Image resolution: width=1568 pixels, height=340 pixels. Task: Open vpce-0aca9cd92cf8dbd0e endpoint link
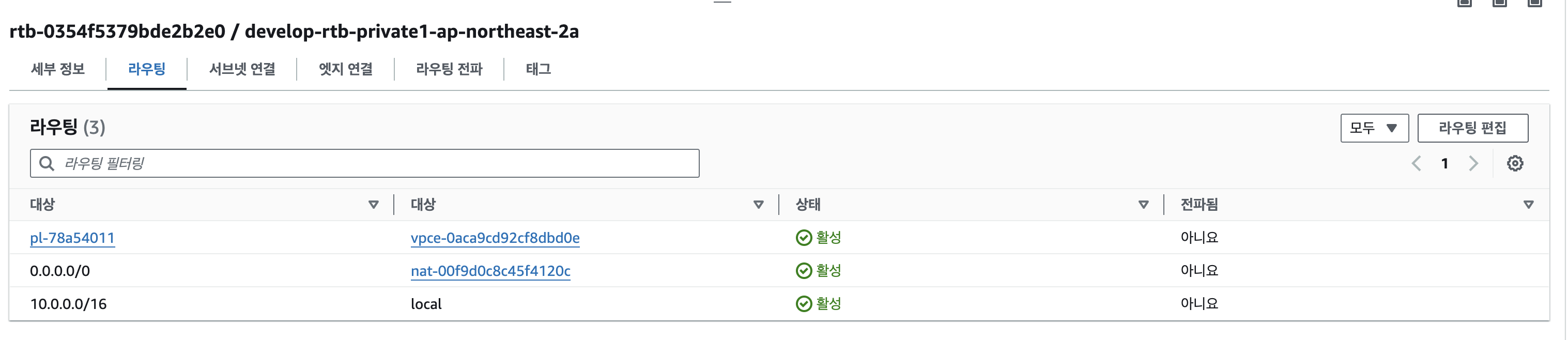[495, 238]
